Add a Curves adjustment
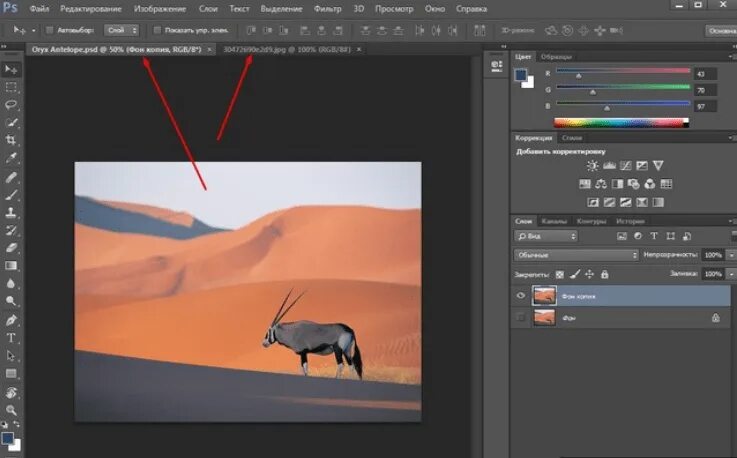This screenshot has height=458, width=737. 626,166
